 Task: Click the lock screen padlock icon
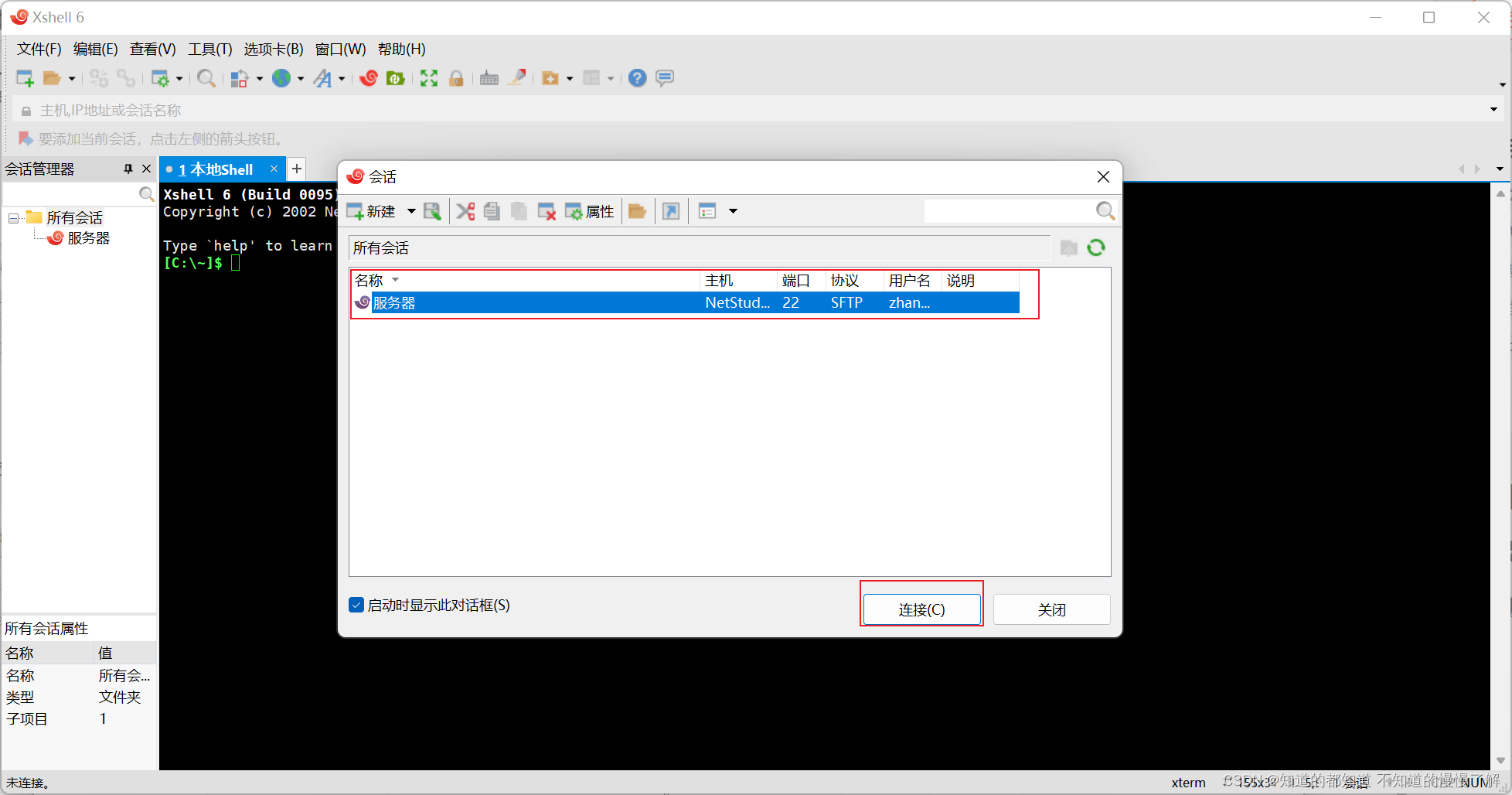tap(456, 78)
